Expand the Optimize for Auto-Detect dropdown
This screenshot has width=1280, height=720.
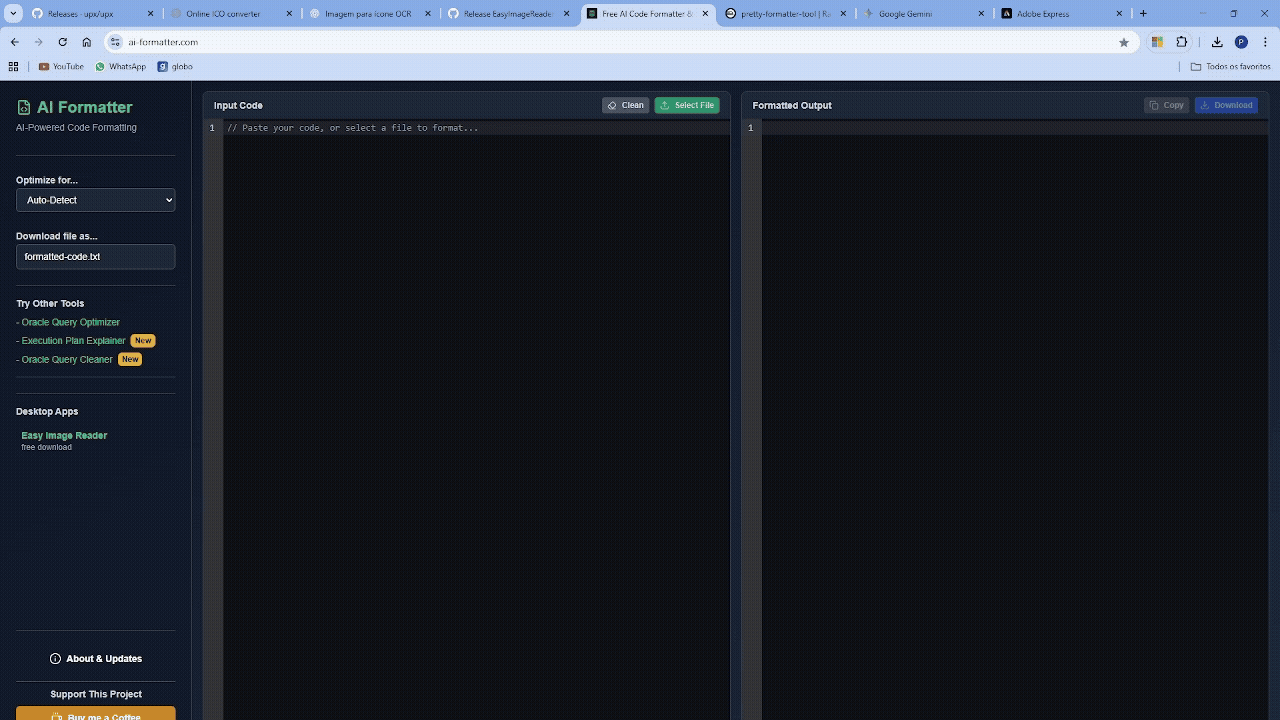96,200
